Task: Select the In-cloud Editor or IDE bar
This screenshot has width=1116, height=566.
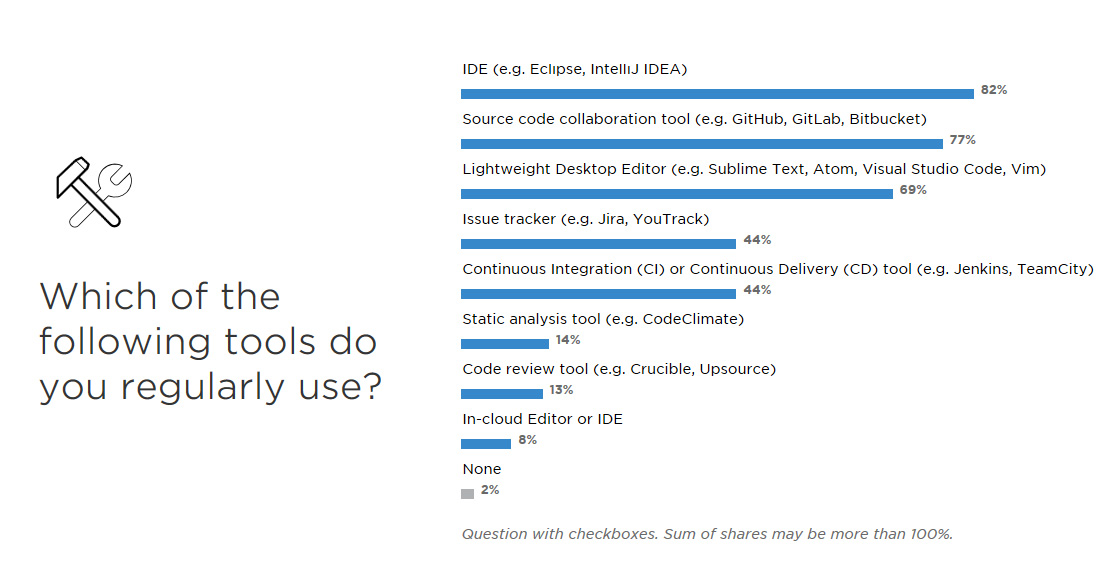Action: [x=486, y=444]
